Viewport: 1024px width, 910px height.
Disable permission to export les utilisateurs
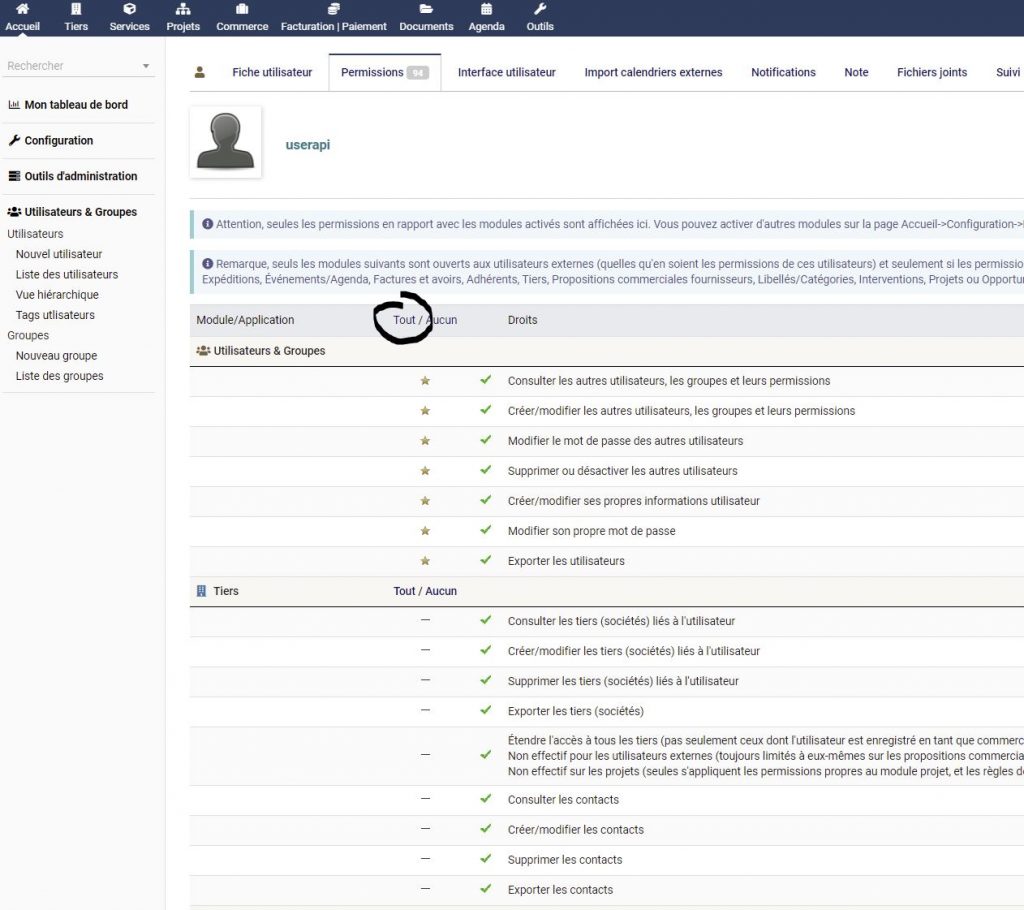click(485, 560)
